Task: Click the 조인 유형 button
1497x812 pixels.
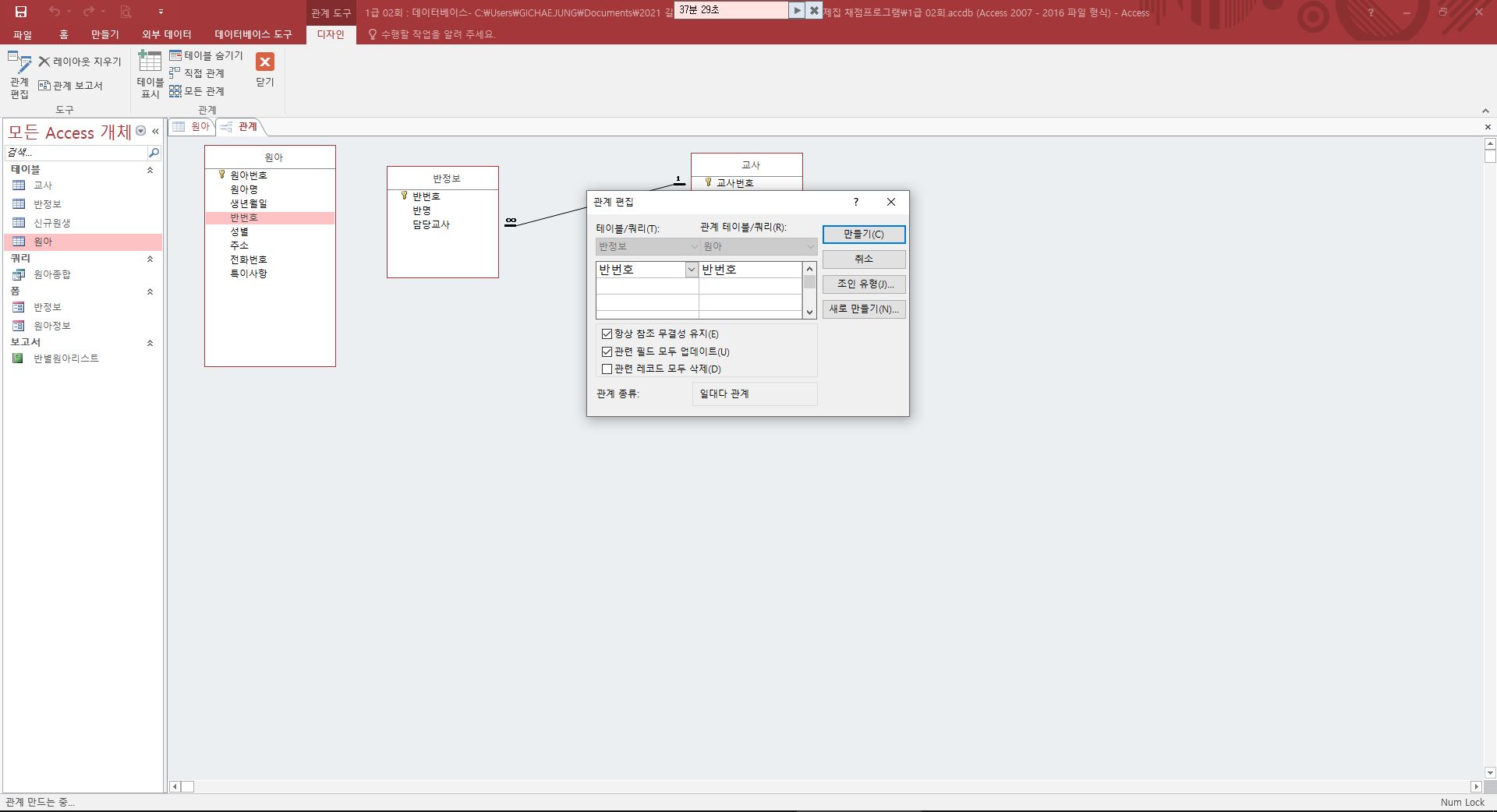Action: 863,284
